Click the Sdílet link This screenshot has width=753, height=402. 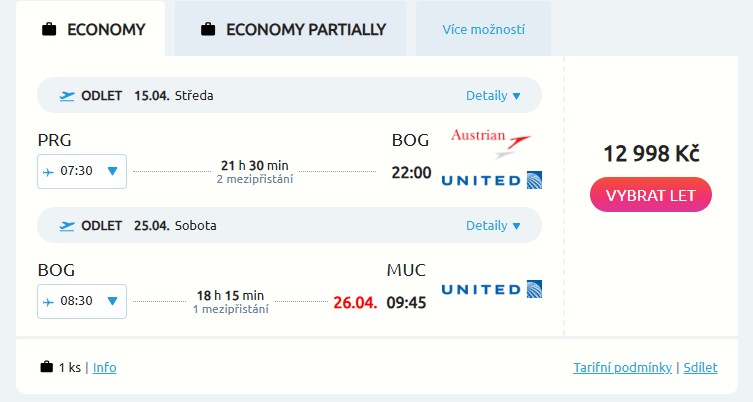tap(700, 367)
